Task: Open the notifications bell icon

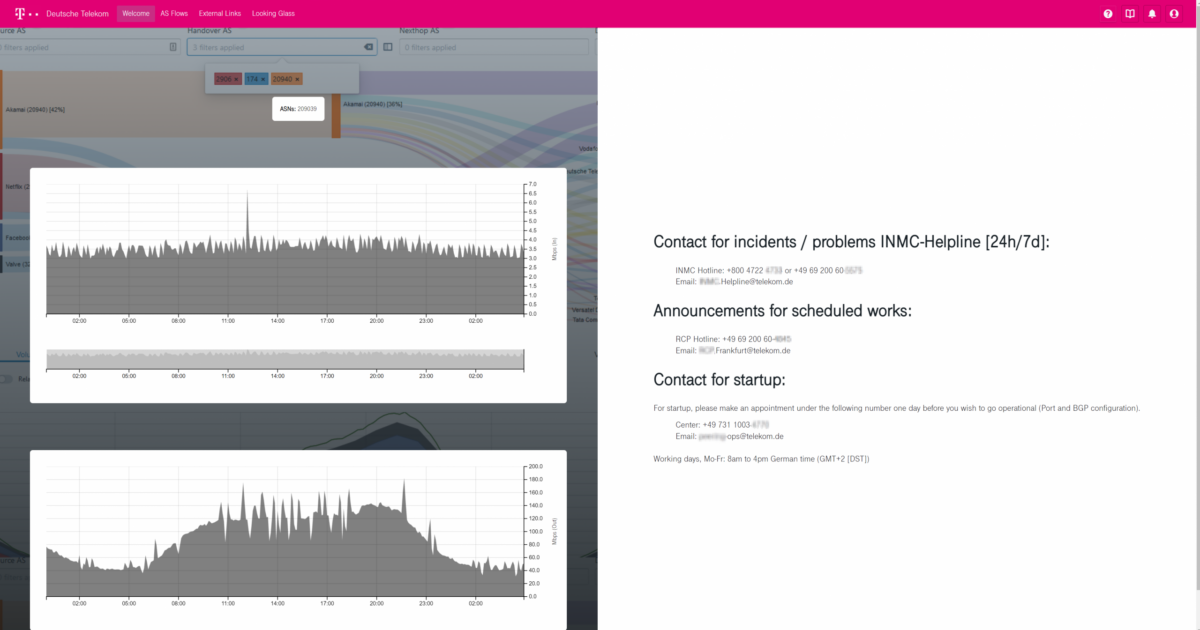Action: click(x=1152, y=13)
